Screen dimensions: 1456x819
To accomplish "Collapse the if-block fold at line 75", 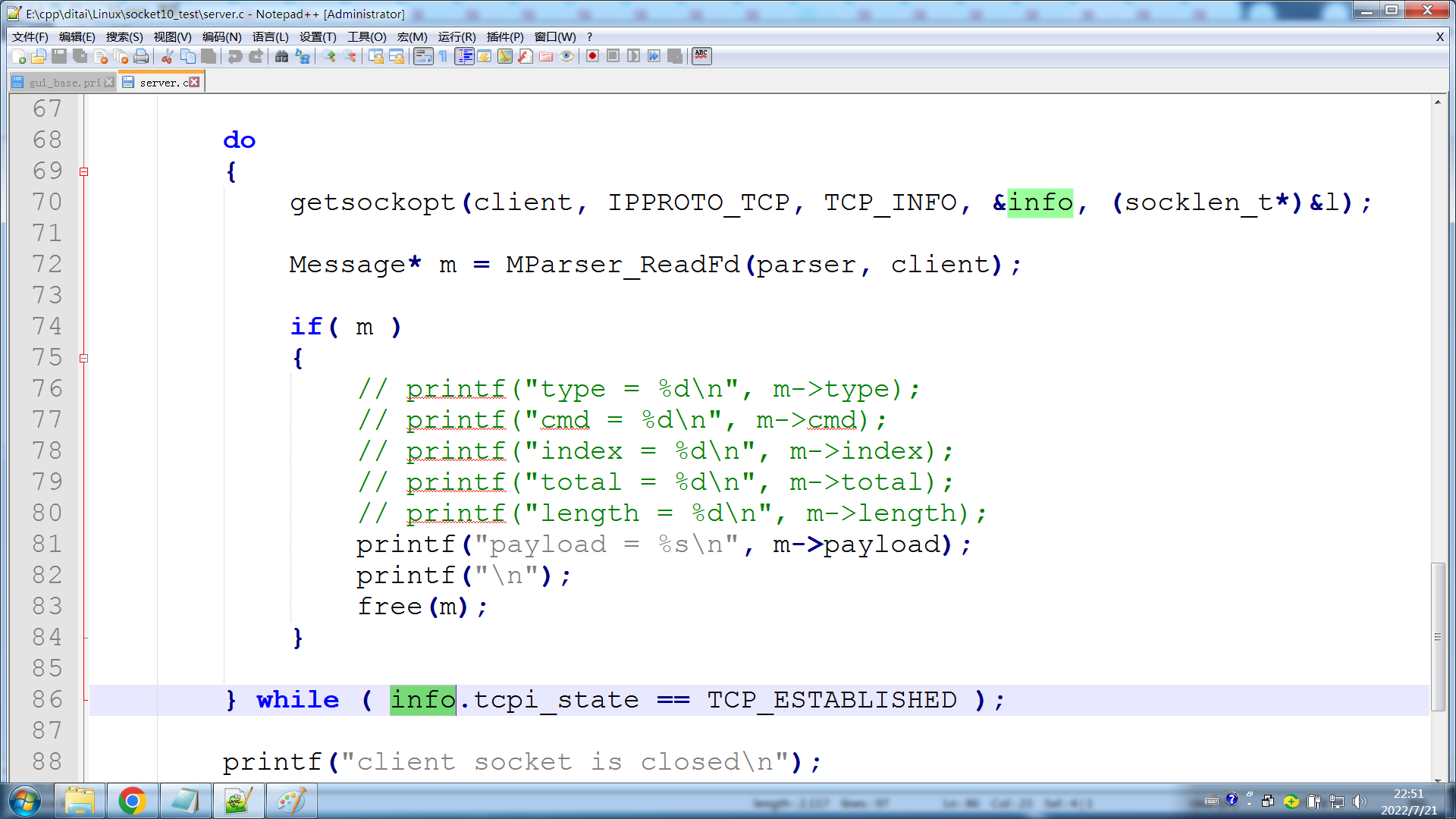I will point(83,357).
